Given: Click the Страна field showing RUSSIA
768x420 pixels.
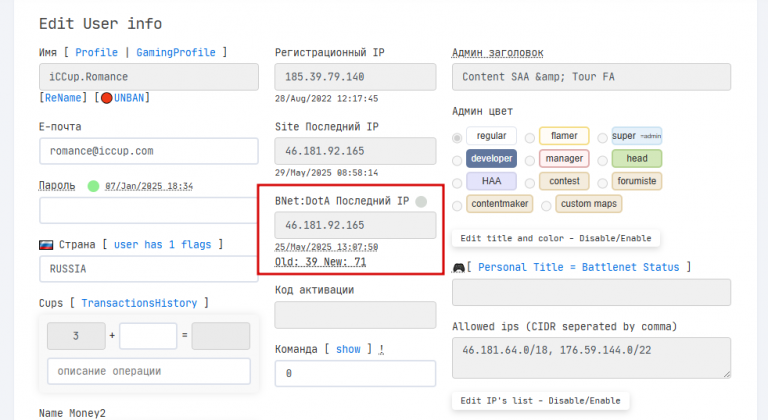Looking at the screenshot, I should pos(149,269).
